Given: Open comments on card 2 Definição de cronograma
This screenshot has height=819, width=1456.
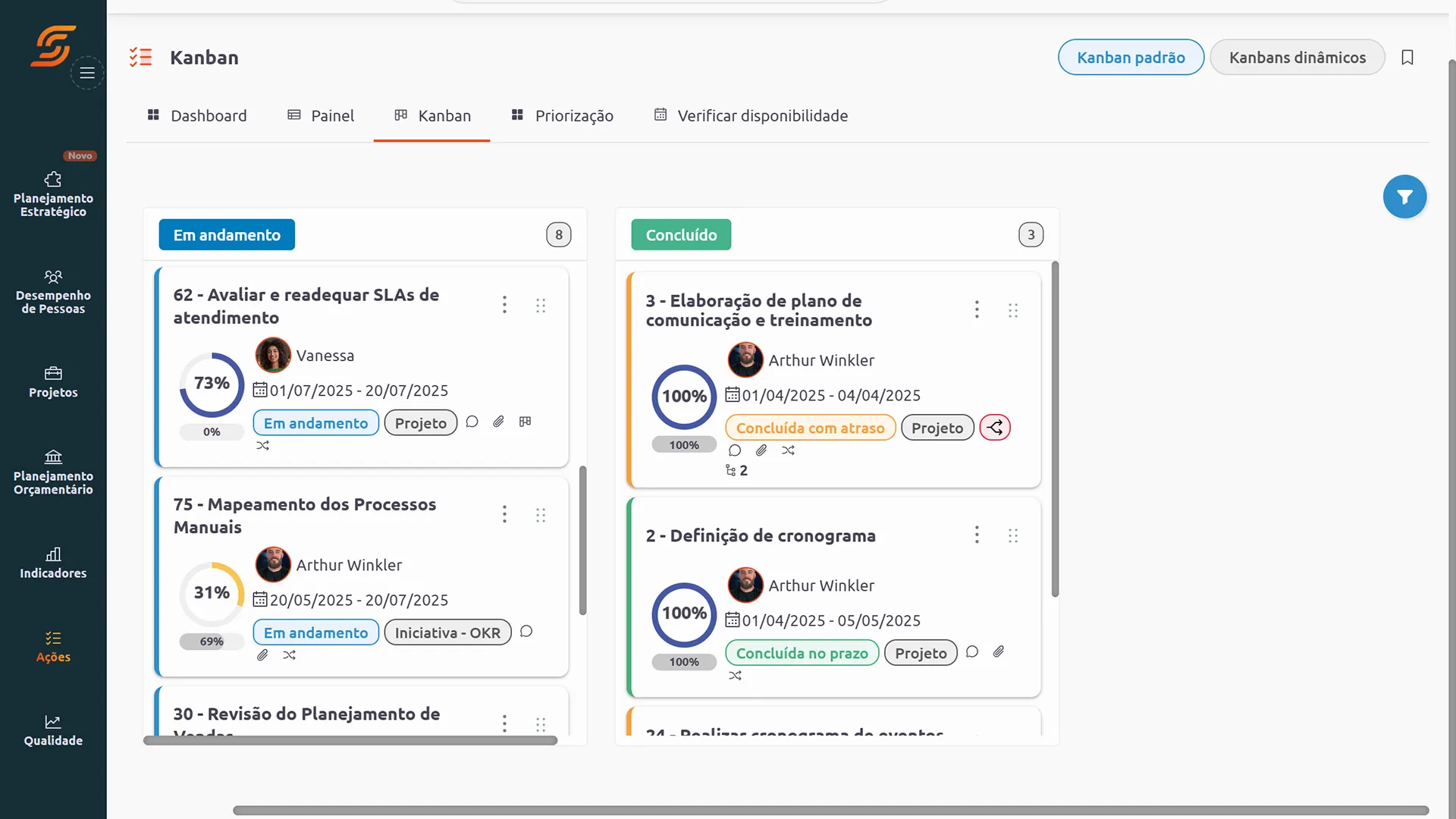Looking at the screenshot, I should pos(972,651).
